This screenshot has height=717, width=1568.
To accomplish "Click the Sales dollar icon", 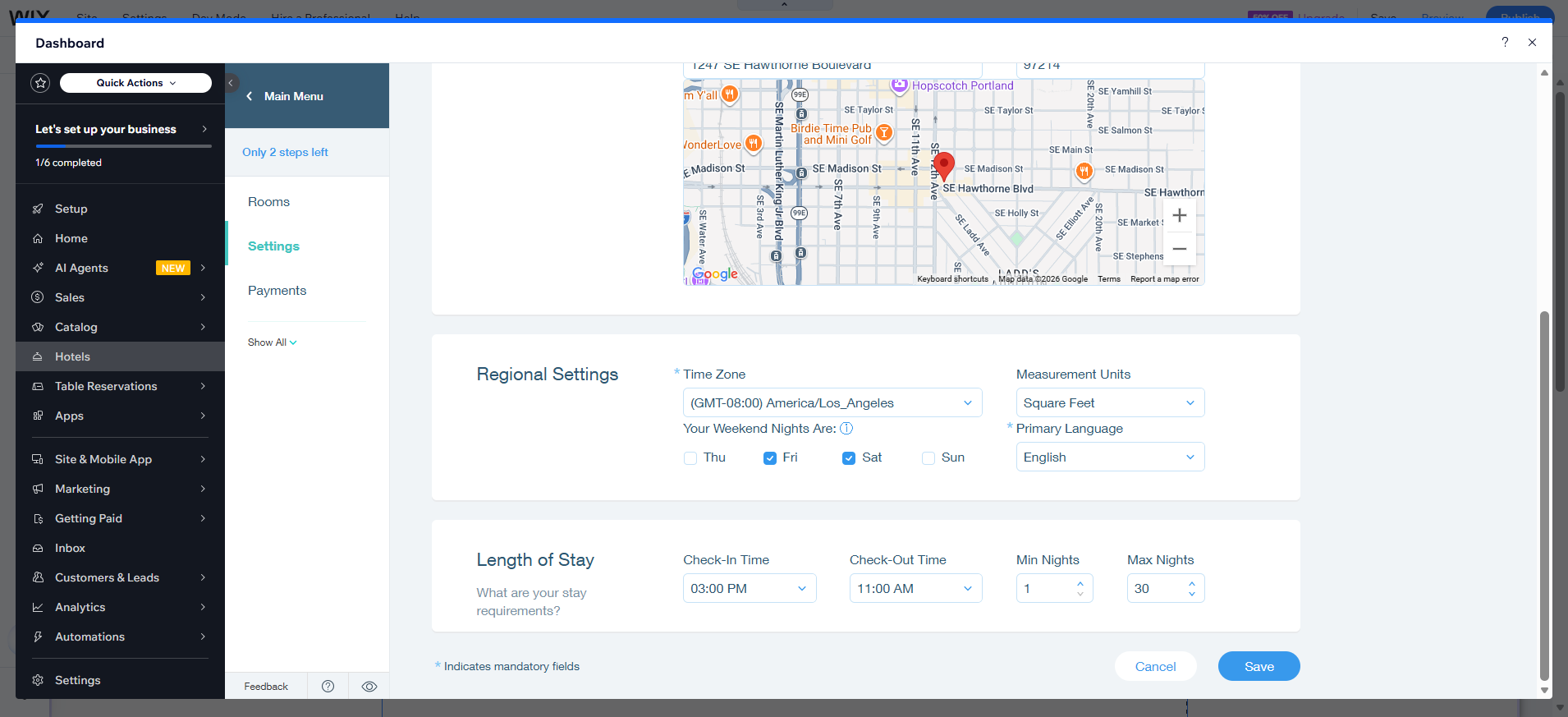I will (38, 297).
